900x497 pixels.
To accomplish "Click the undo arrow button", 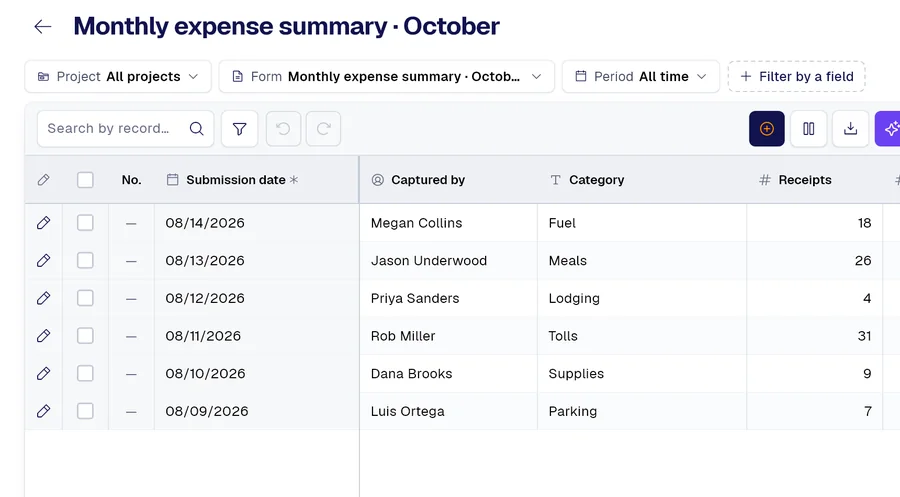I will click(283, 129).
